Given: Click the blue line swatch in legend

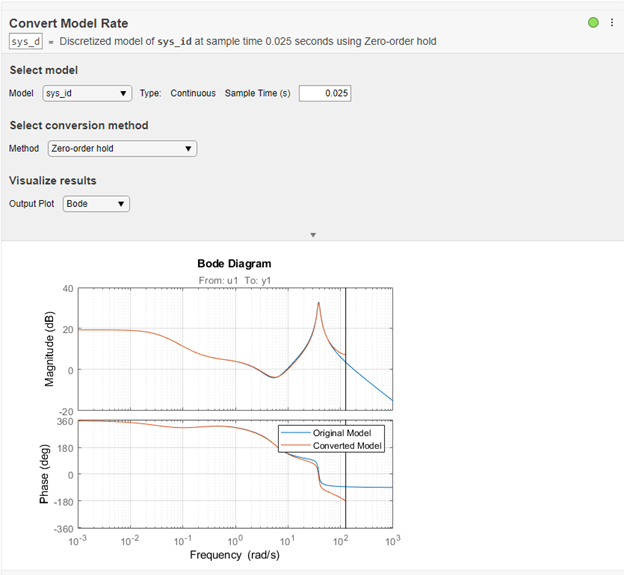Looking at the screenshot, I should (x=297, y=433).
